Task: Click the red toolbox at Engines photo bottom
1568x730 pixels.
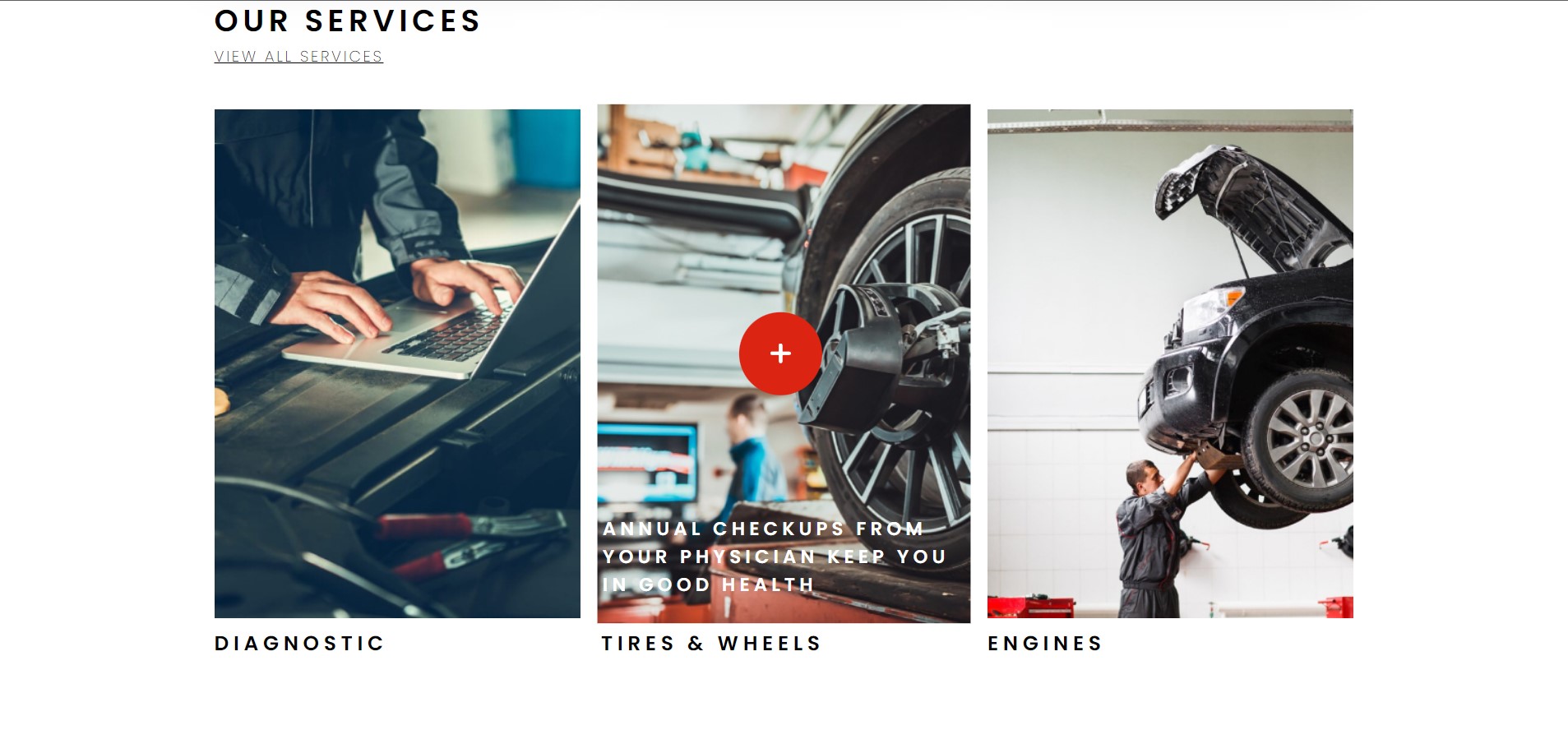Action: click(x=1031, y=607)
